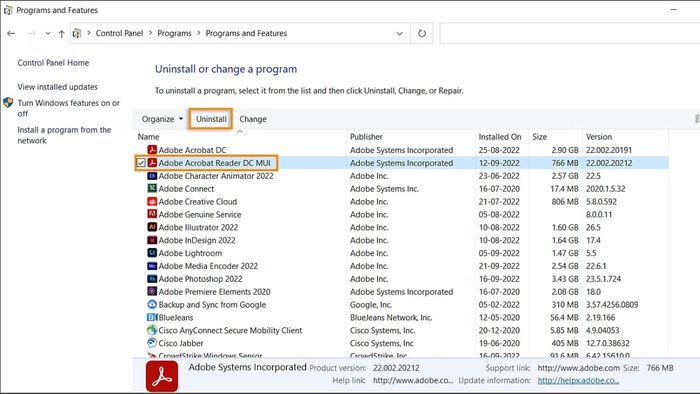Click the Change button
Image resolution: width=700 pixels, height=394 pixels.
[x=253, y=119]
